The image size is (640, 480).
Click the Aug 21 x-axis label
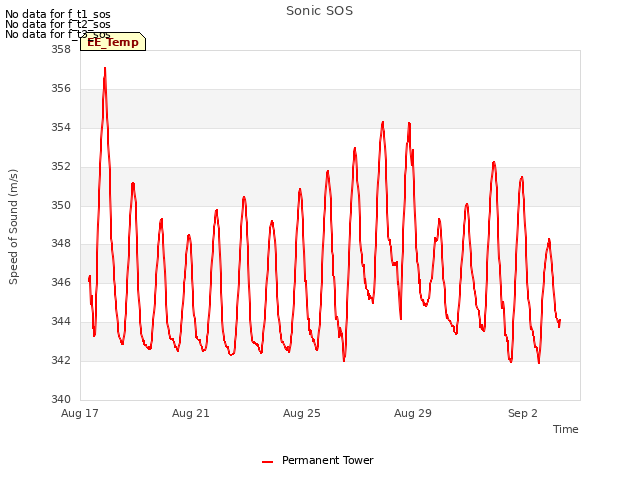(x=191, y=413)
